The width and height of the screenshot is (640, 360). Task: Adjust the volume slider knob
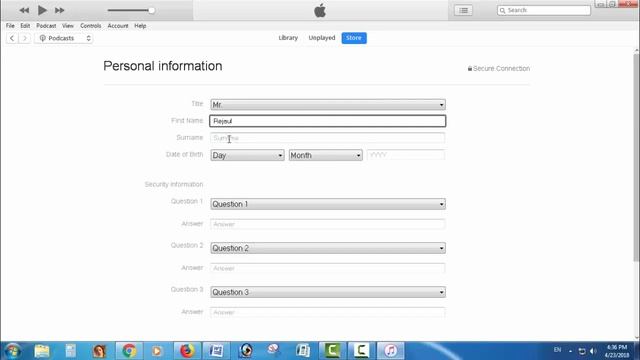[x=151, y=10]
